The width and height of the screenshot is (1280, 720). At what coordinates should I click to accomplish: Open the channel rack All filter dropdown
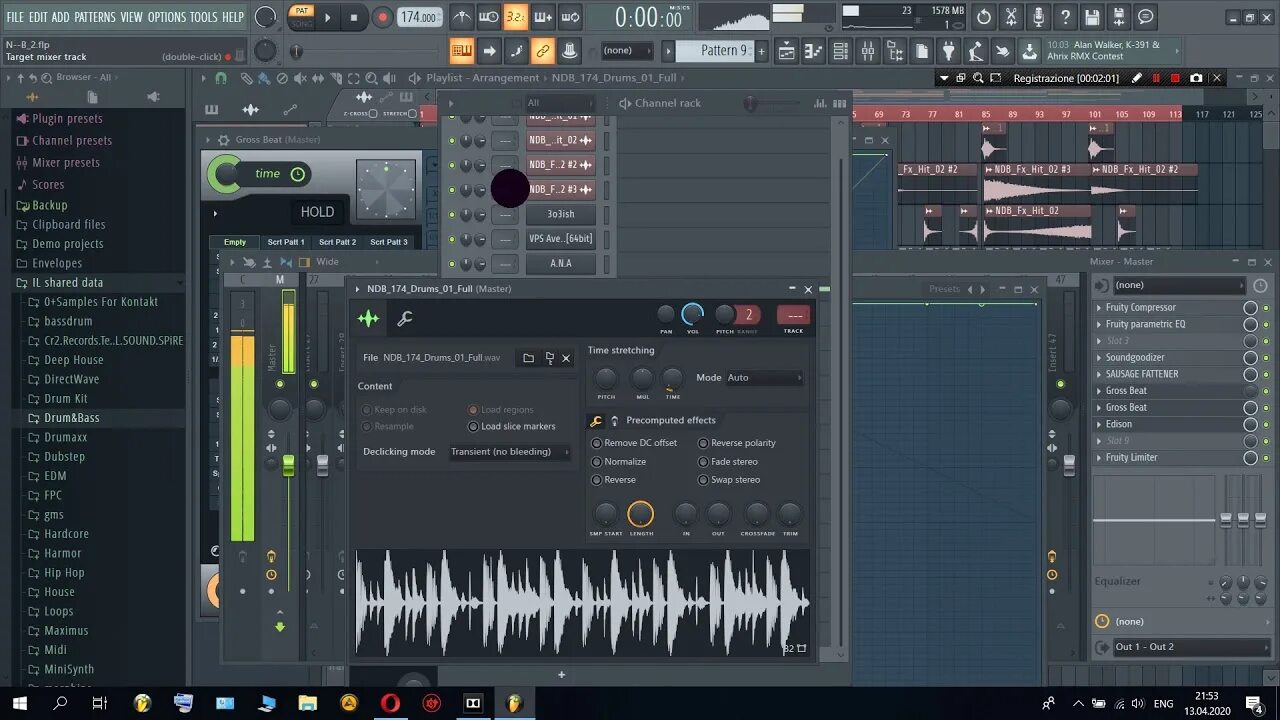(560, 103)
